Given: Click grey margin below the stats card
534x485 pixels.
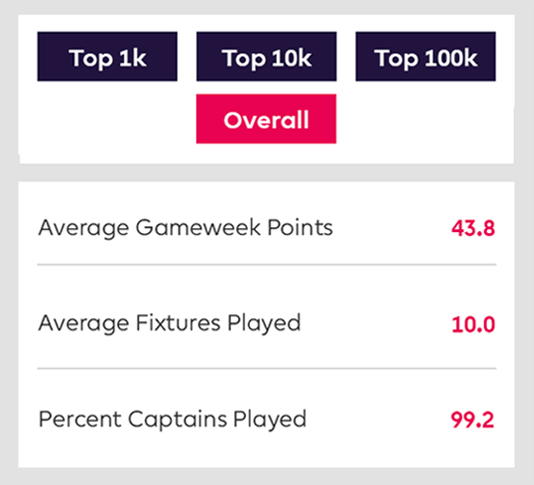Looking at the screenshot, I should [266, 476].
